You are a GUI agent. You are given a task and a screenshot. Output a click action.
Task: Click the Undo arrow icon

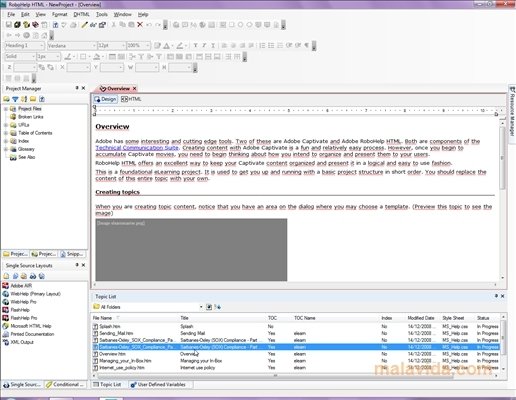coord(149,25)
